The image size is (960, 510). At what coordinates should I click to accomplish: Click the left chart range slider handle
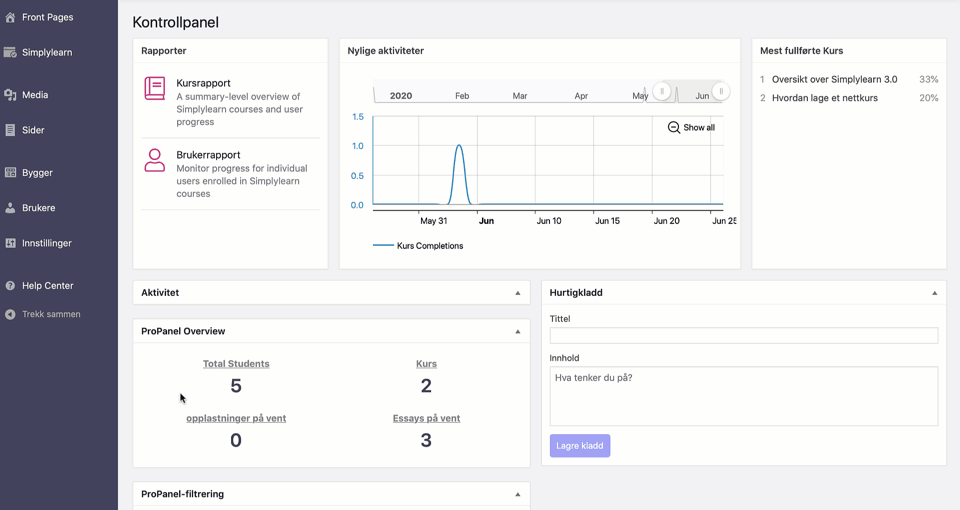662,92
